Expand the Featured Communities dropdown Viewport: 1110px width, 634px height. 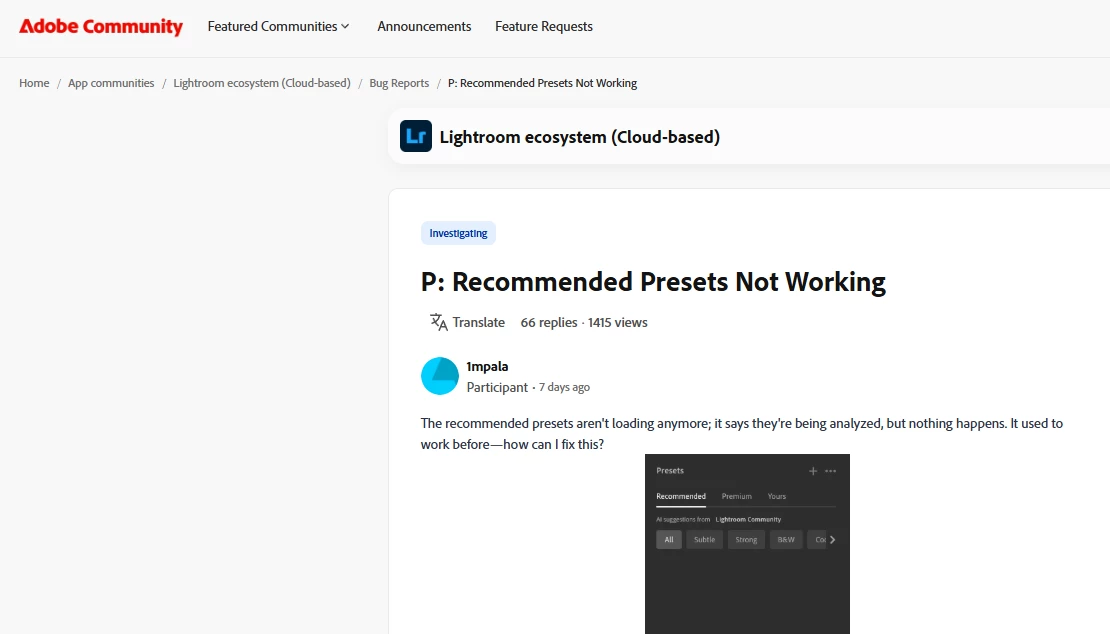(278, 26)
